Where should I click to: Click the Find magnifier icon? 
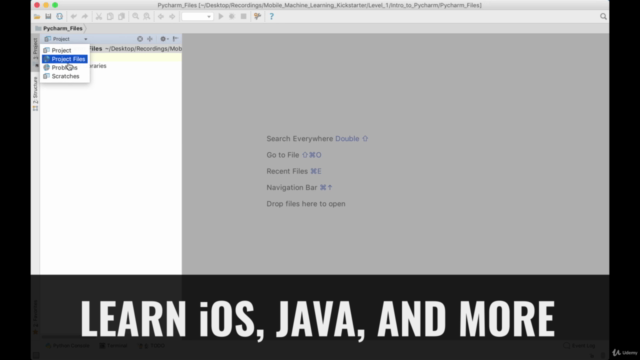coord(136,16)
